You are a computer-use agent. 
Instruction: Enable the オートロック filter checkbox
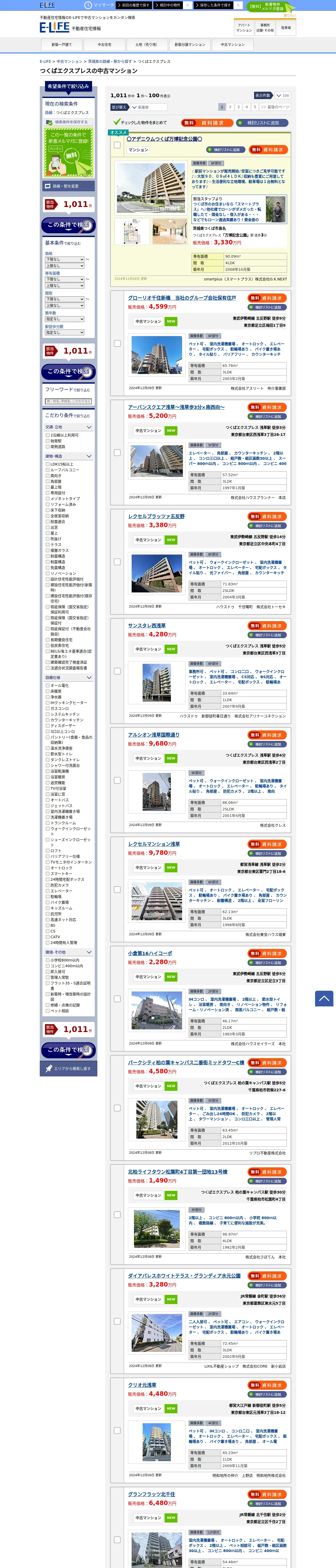tap(48, 868)
